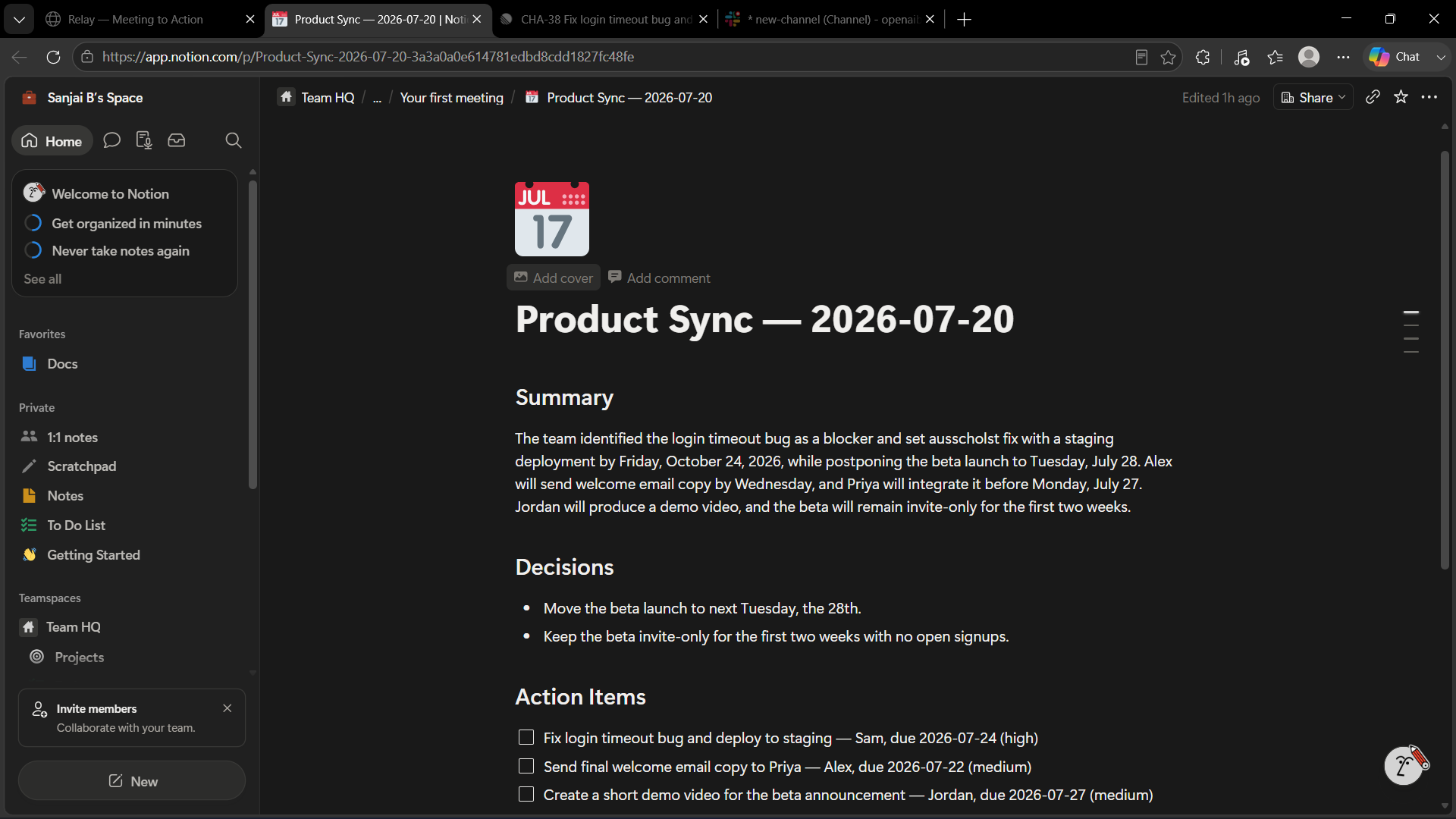Create a New page
The height and width of the screenshot is (819, 1456).
(x=132, y=780)
